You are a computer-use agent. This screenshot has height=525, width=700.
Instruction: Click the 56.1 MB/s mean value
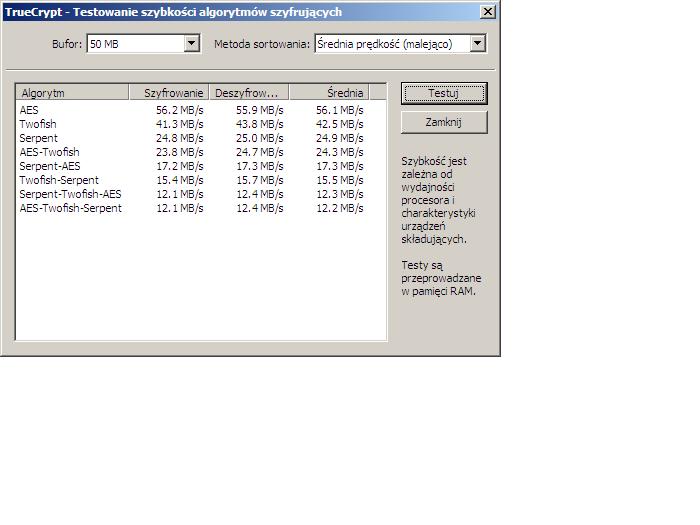point(340,110)
